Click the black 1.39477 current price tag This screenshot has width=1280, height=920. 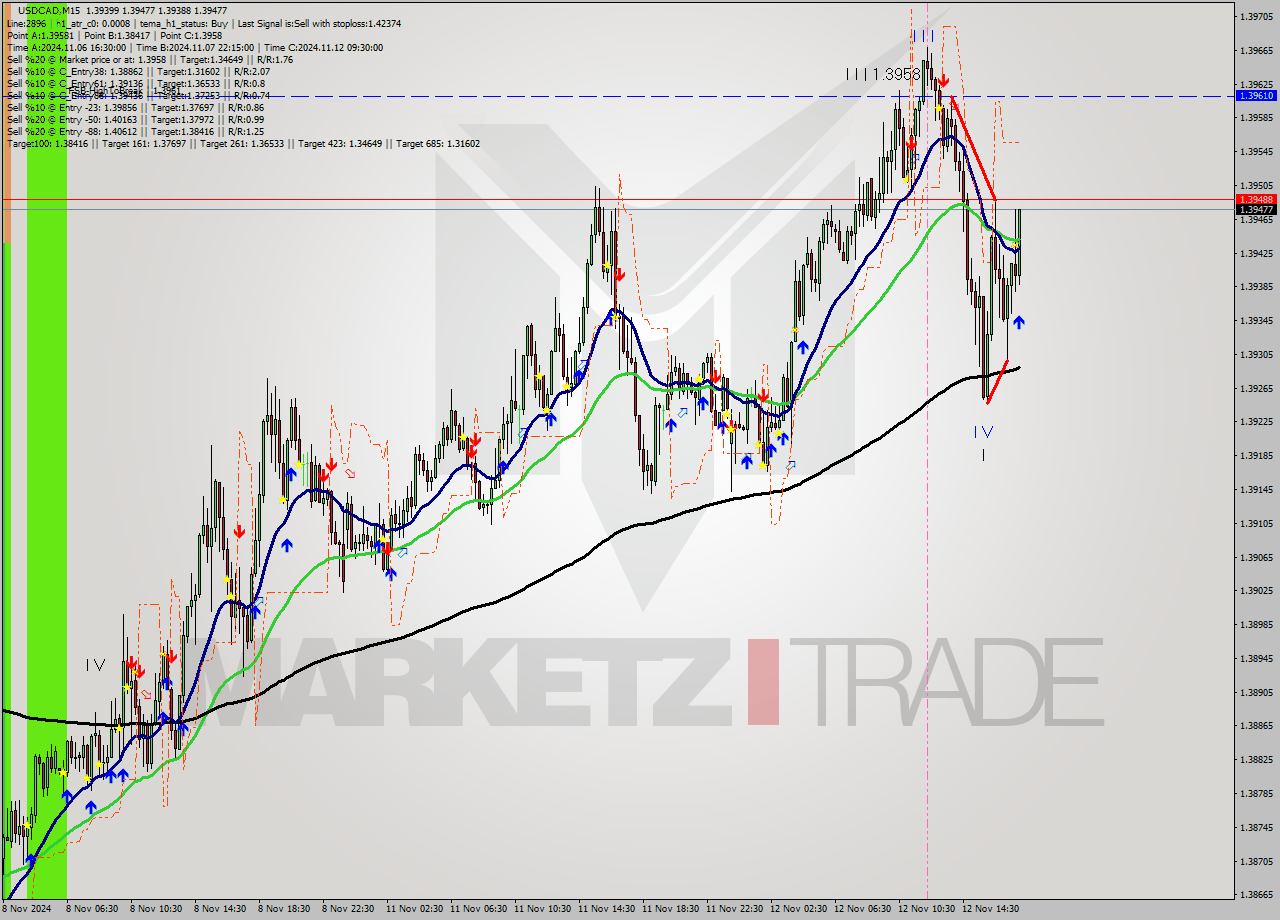tap(1256, 209)
